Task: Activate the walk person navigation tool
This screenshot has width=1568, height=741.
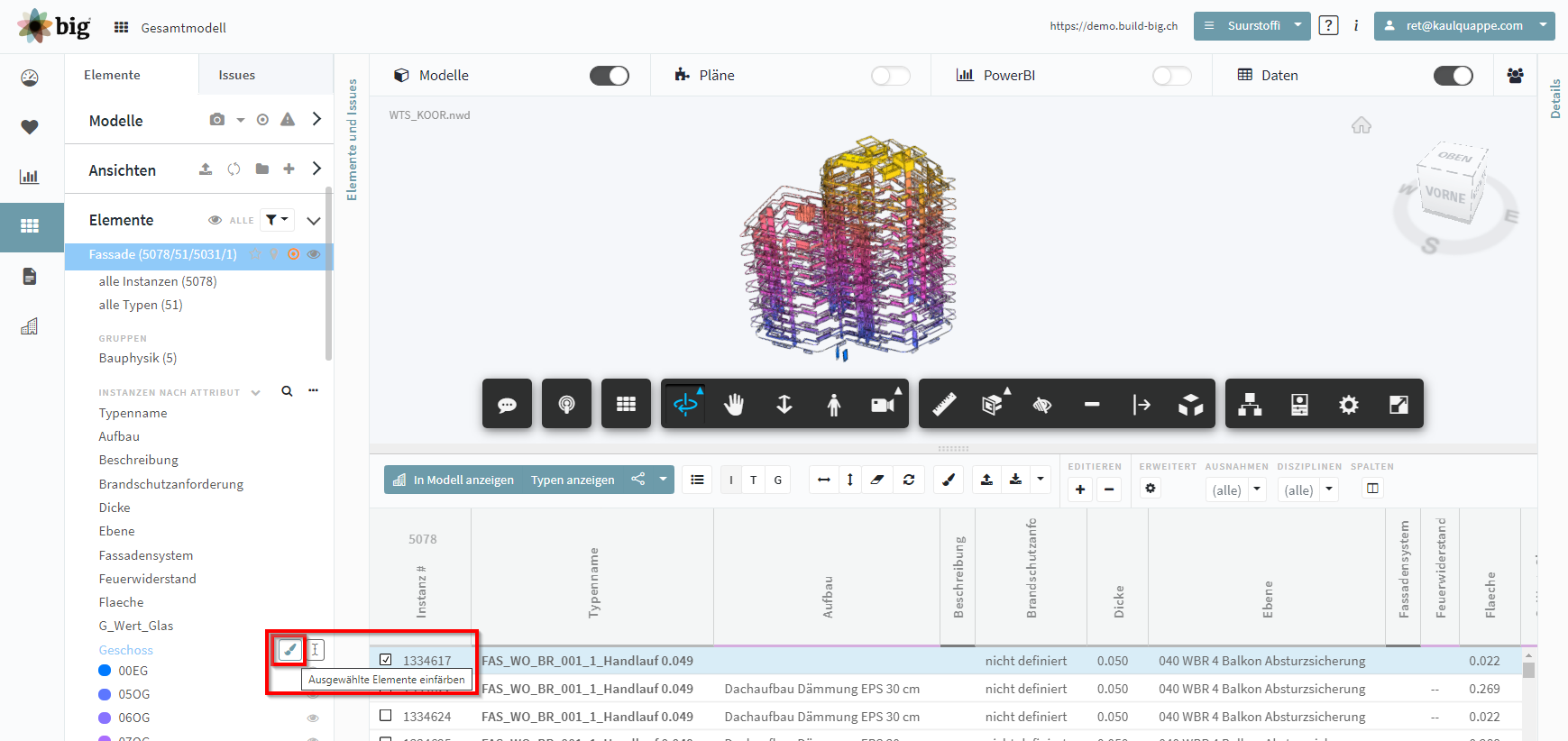Action: click(833, 405)
